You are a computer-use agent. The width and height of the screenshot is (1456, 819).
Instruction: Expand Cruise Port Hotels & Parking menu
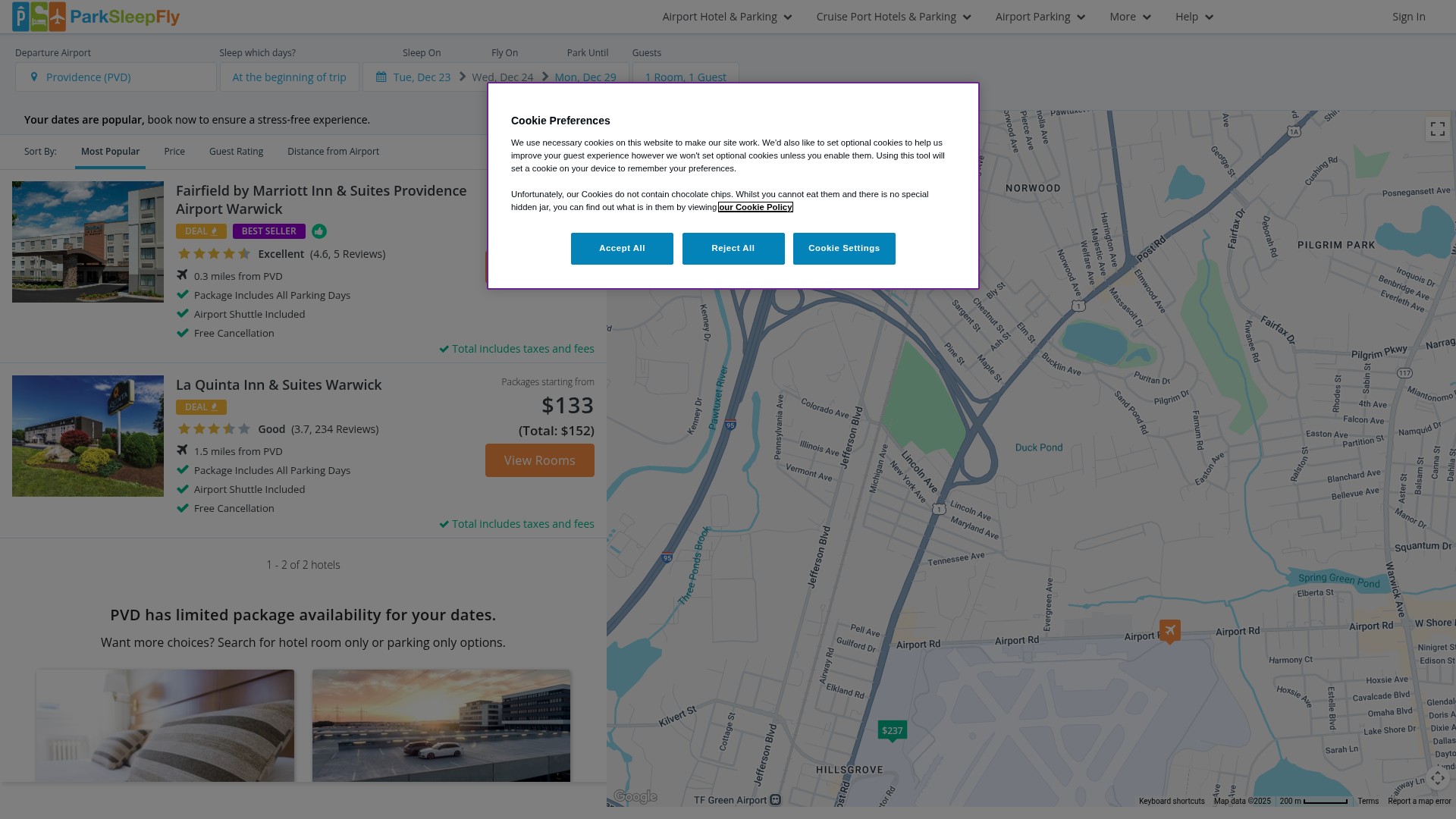click(893, 17)
